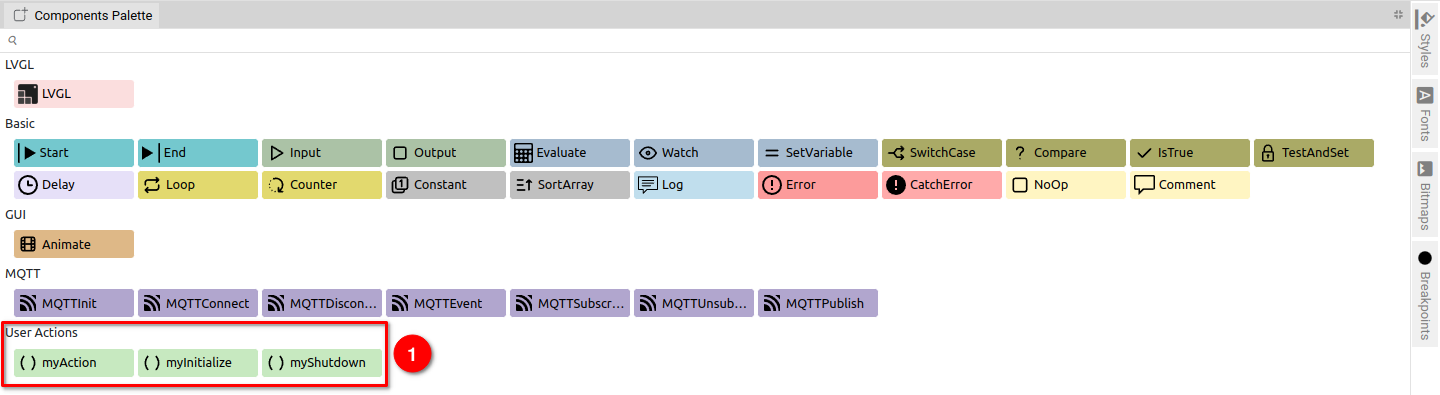This screenshot has width=1440, height=395.
Task: Select the Delay component
Action: coord(74,185)
